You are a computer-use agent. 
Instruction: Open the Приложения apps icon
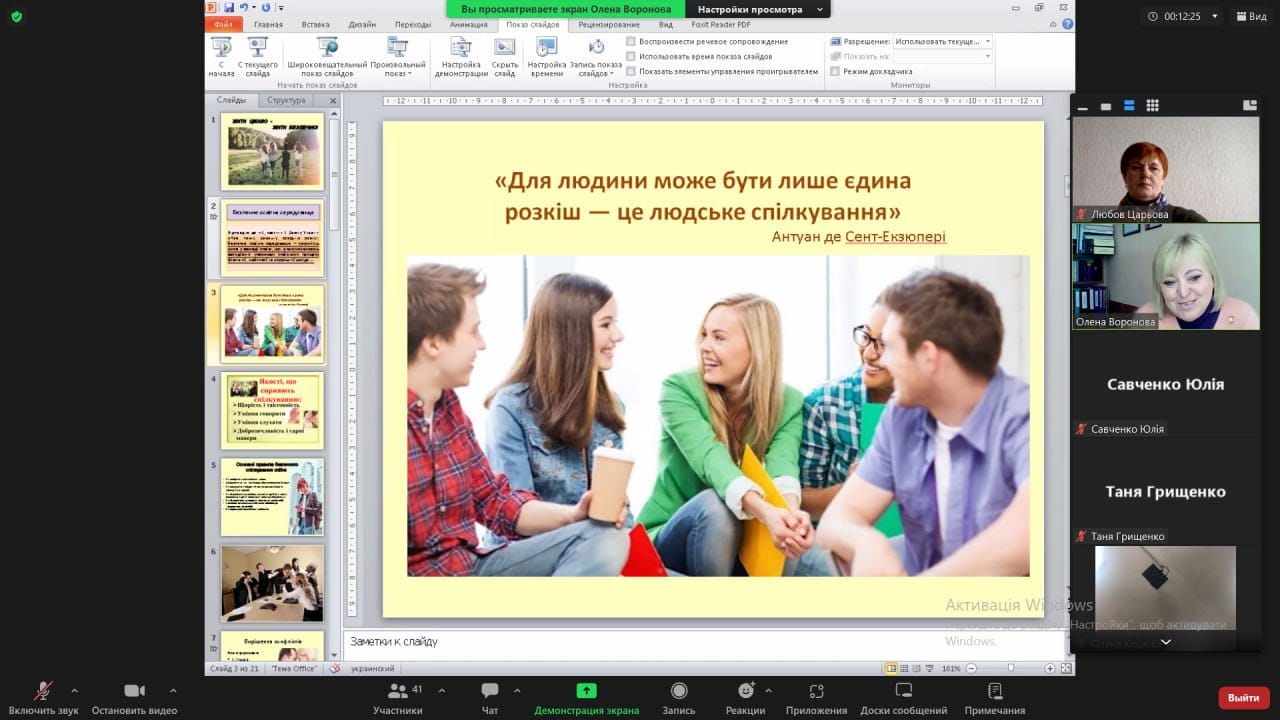(x=816, y=692)
